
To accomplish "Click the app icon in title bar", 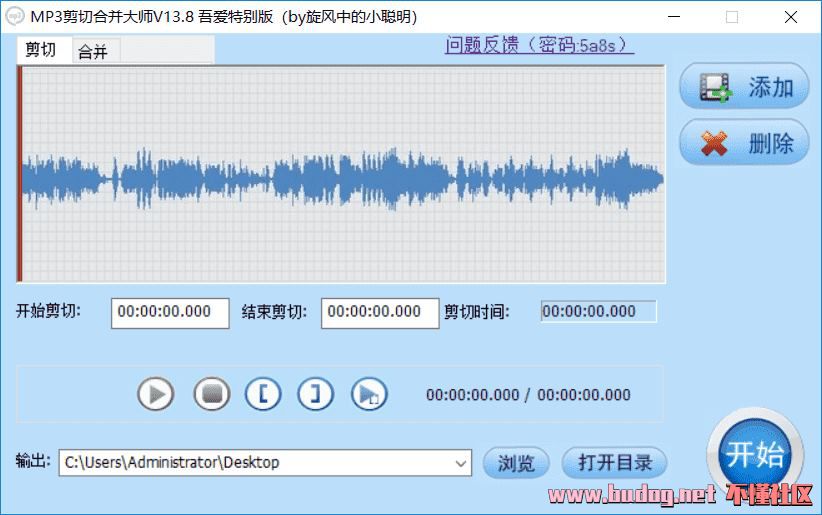I will [14, 16].
